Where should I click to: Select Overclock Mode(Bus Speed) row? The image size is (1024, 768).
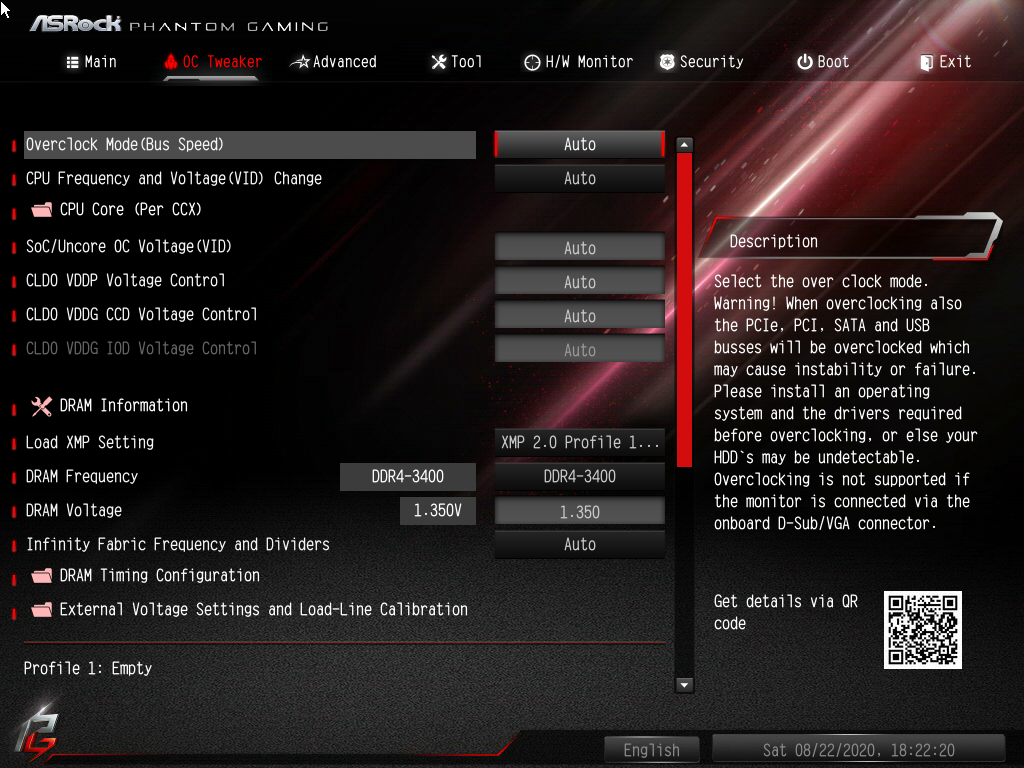(x=250, y=144)
